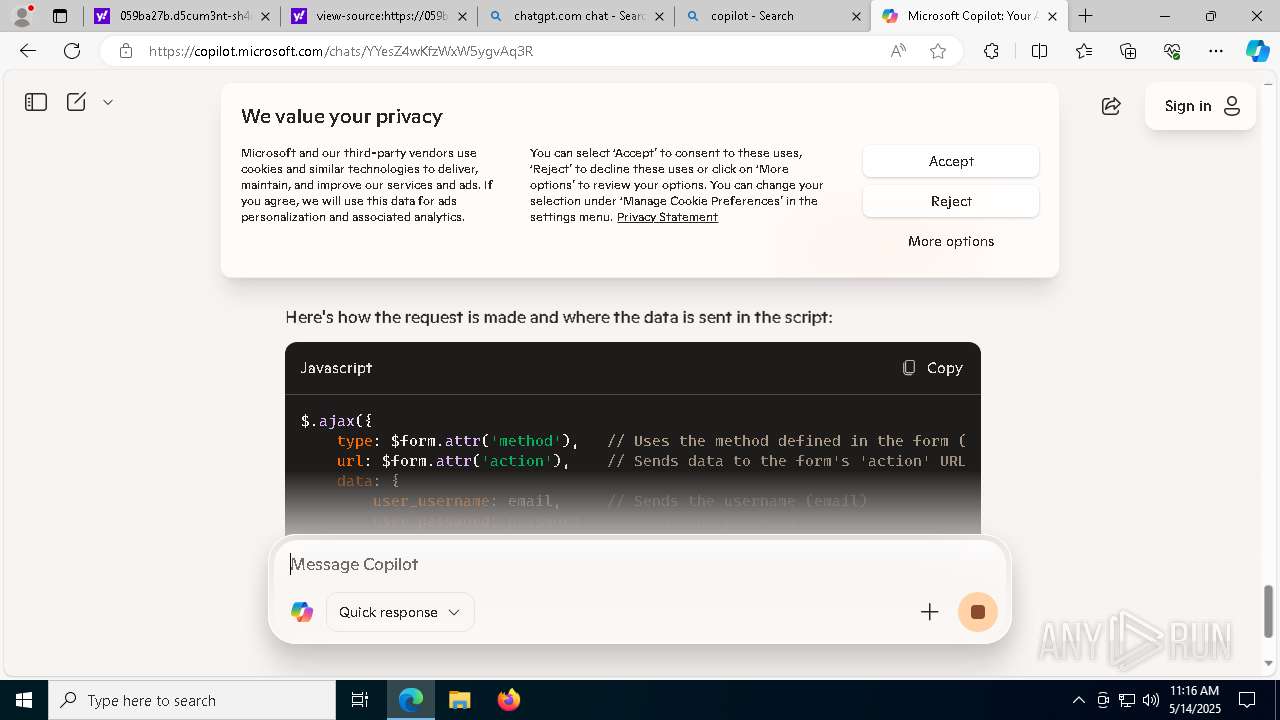Screen dimensions: 1280x720
Task: Open the Settings and more menu
Action: 1216,51
